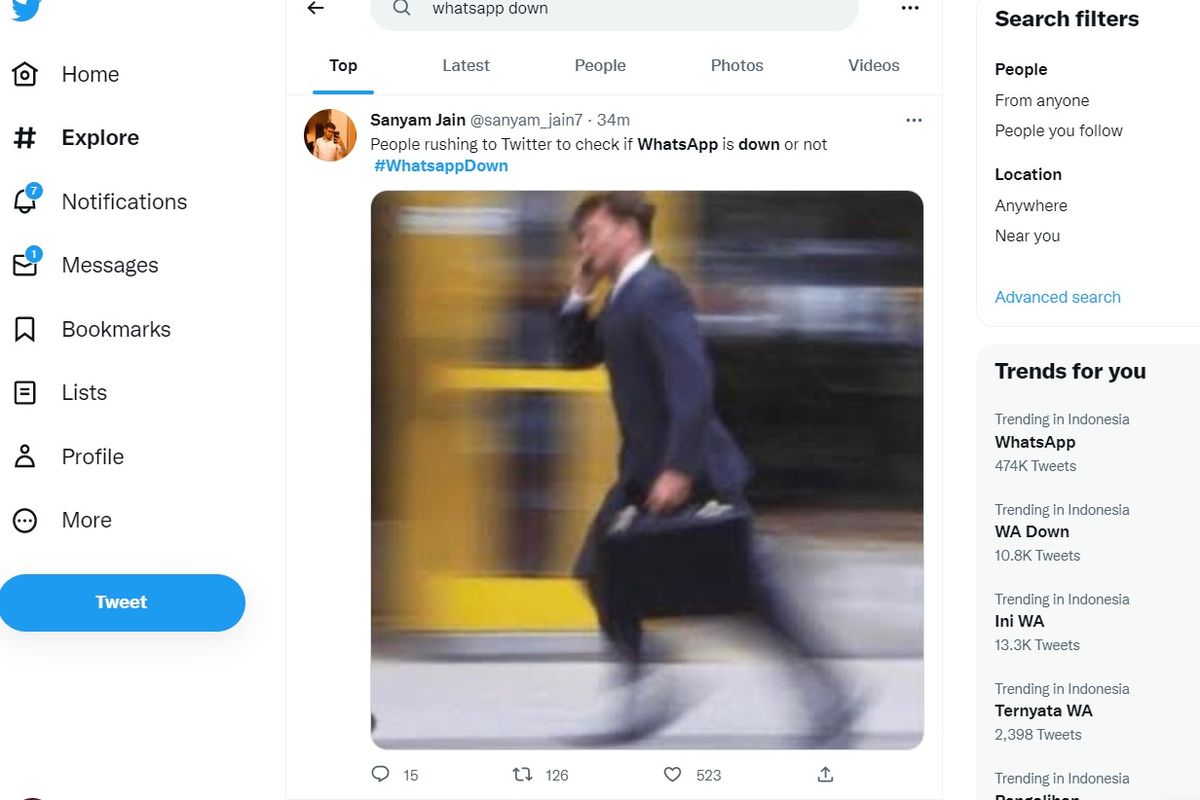The image size is (1200, 800).
Task: Click the Tweet button
Action: point(122,602)
